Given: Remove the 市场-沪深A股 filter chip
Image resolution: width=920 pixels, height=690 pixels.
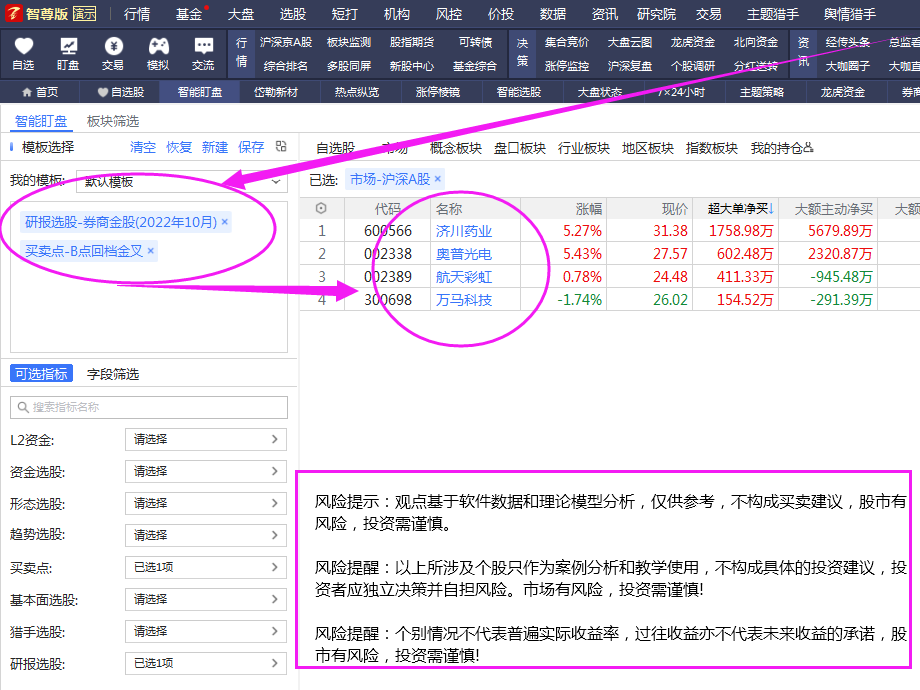Looking at the screenshot, I should 438,179.
